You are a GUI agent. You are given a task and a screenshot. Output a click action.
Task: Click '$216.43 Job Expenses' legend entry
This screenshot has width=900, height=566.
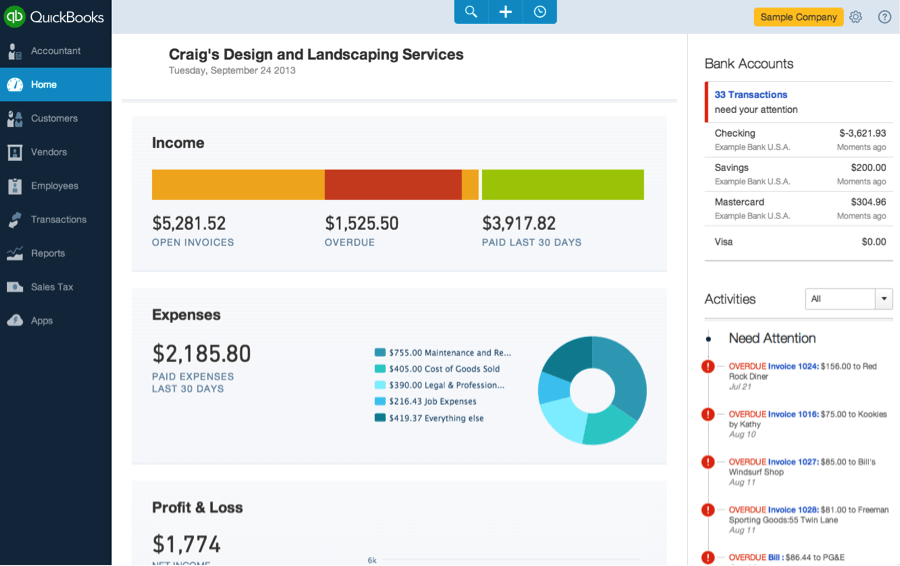425,401
